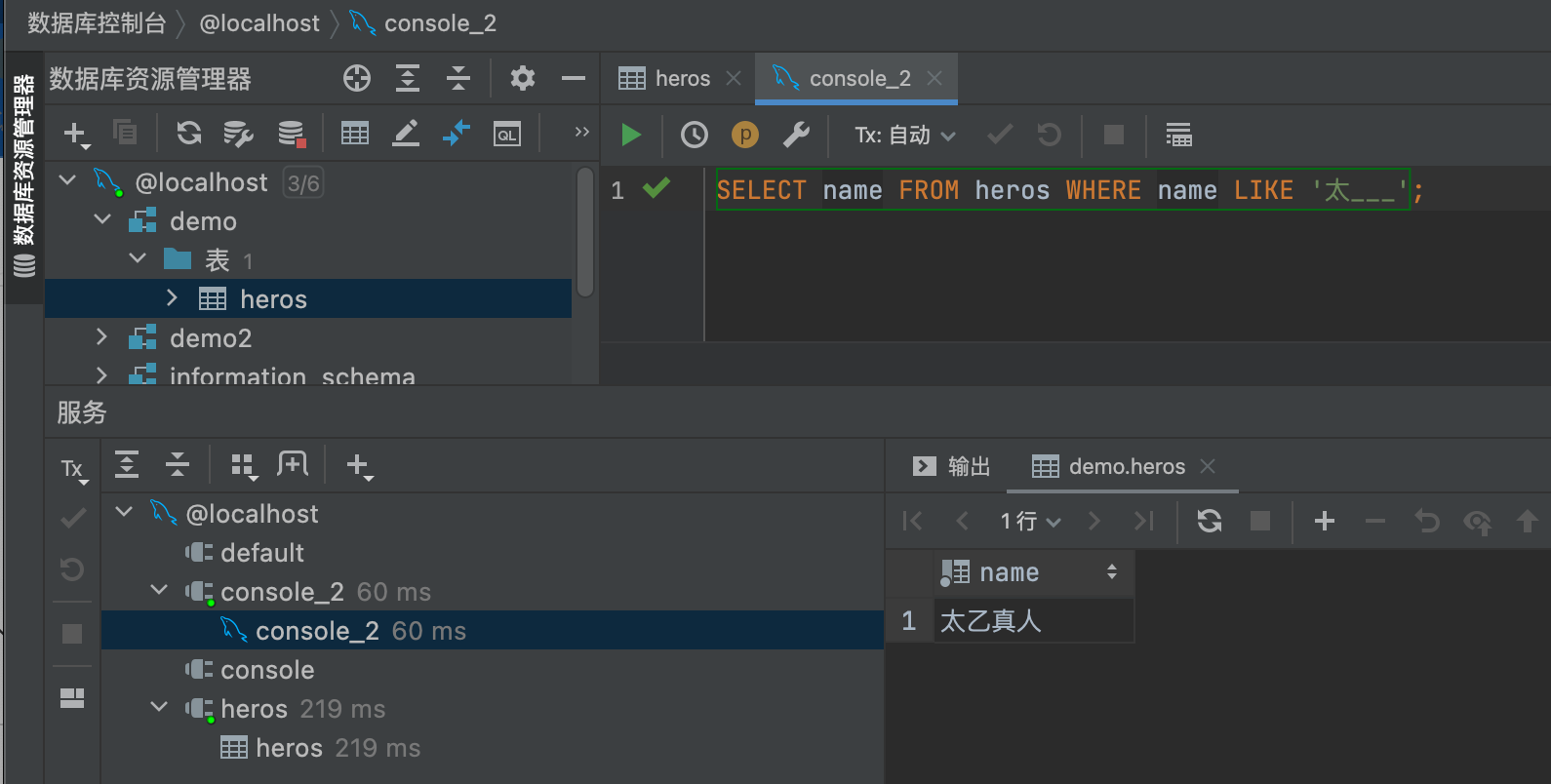This screenshot has width=1551, height=784.
Task: Click the group by icon in Services toolbar
Action: [244, 466]
